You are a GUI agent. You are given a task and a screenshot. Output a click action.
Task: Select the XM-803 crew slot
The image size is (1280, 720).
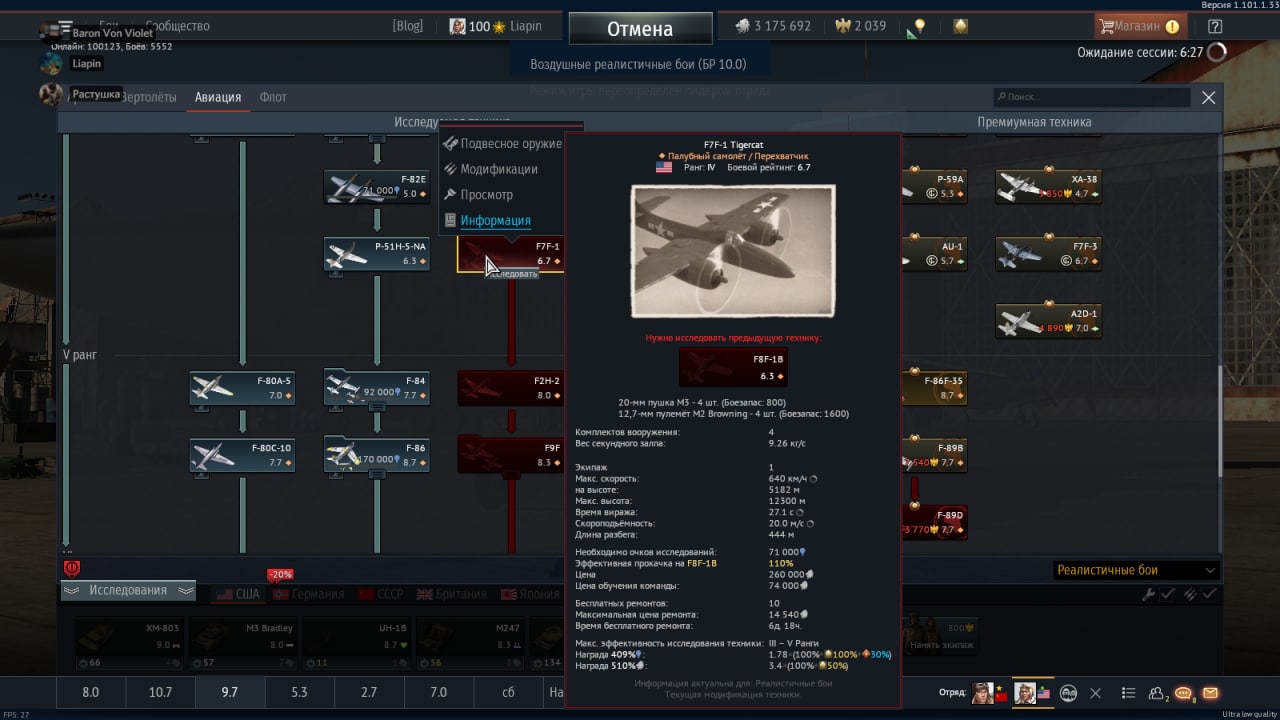coord(130,643)
